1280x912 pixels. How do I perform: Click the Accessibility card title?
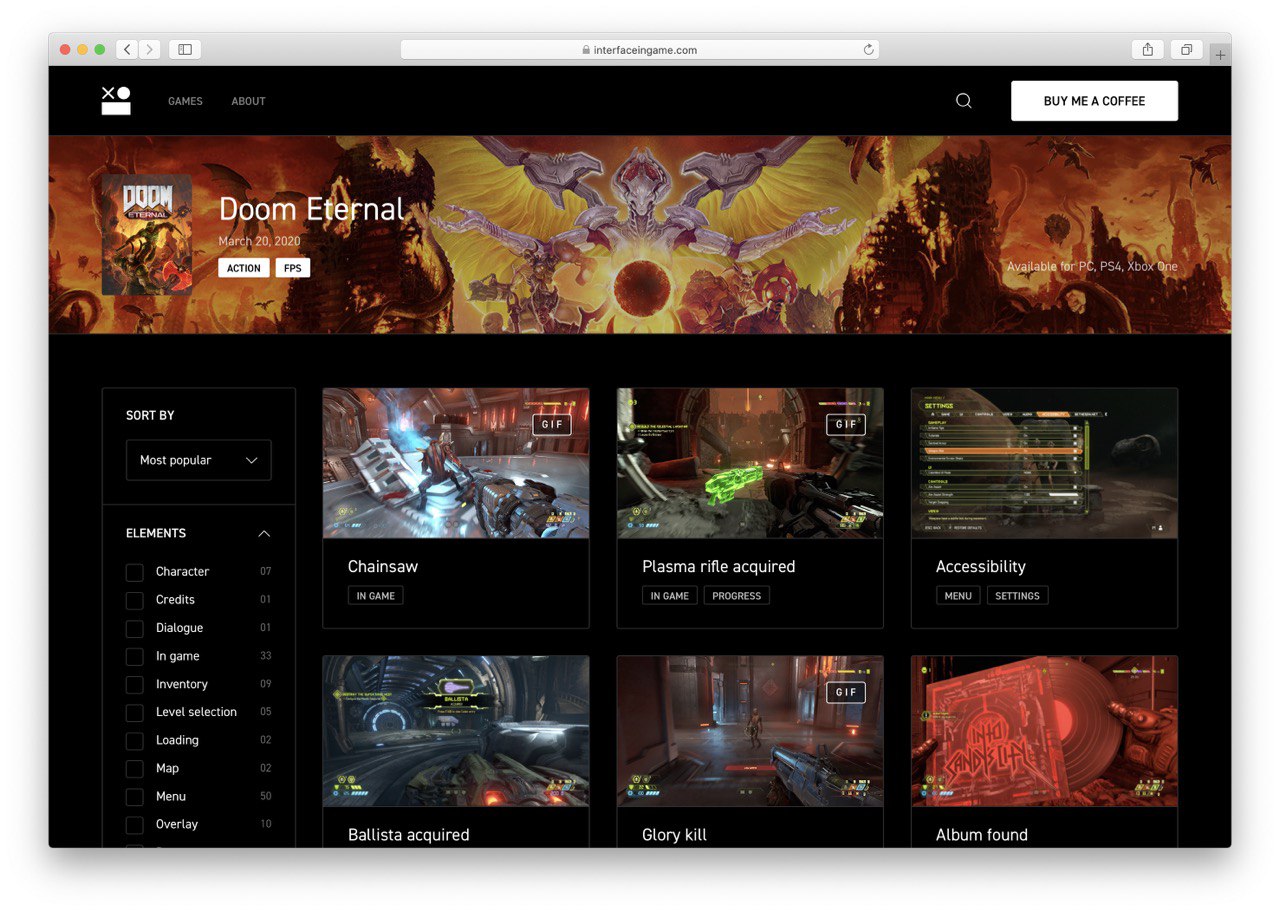tap(981, 566)
